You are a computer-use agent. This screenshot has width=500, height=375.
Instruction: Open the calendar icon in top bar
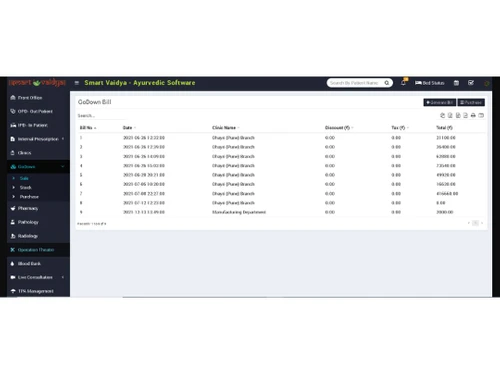tap(456, 83)
